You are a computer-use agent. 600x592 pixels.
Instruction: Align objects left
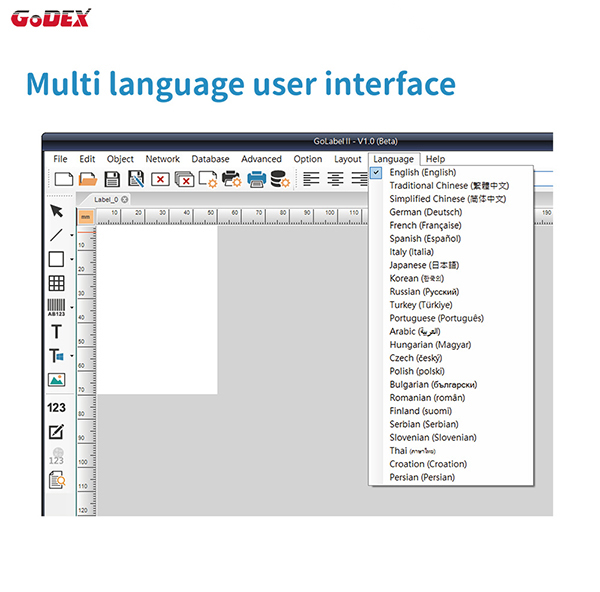(x=311, y=179)
